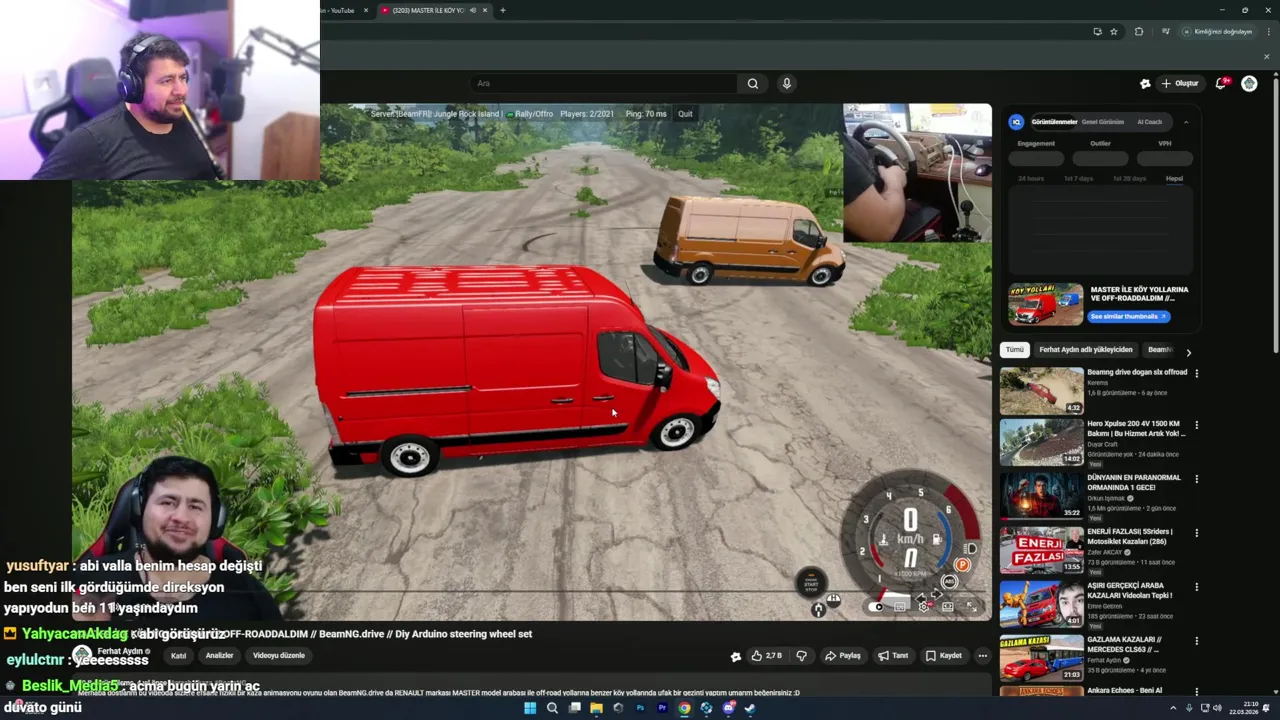Open the KÖY YOLLARI thumbnail in vidIQ panel

click(1045, 304)
